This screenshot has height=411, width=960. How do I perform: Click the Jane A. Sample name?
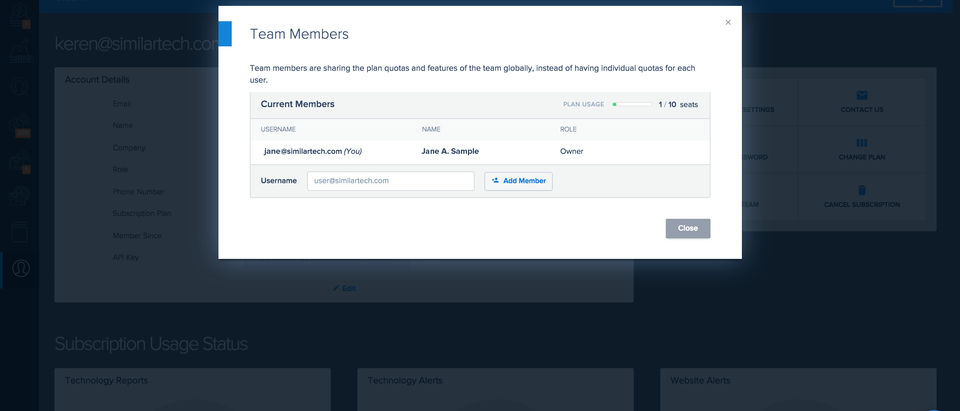(x=450, y=151)
